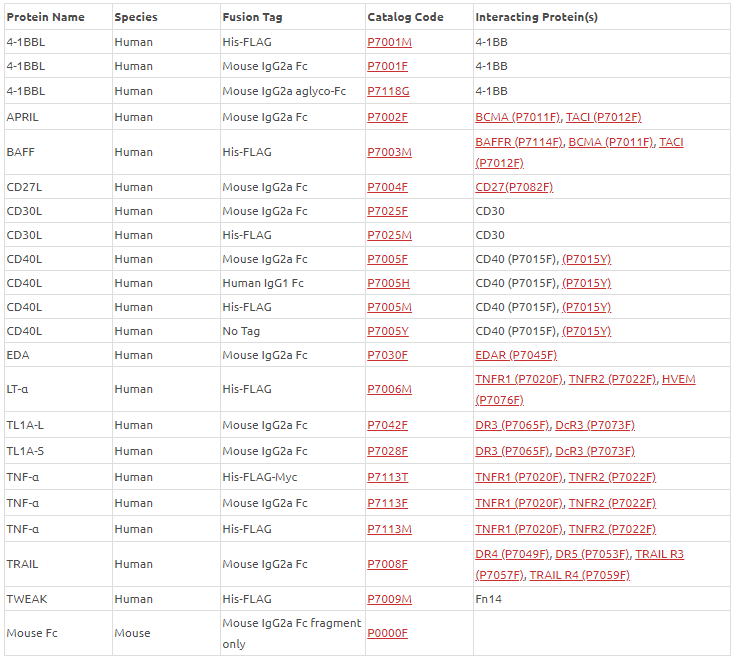Open P0000F Mouse Fc catalog link

pyautogui.click(x=387, y=633)
